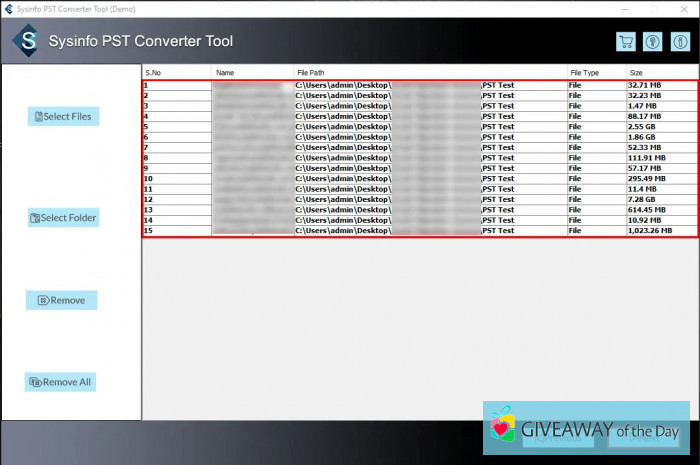Screen dimensions: 700x465
Task: Click the Select Folder button
Action: [x=63, y=218]
